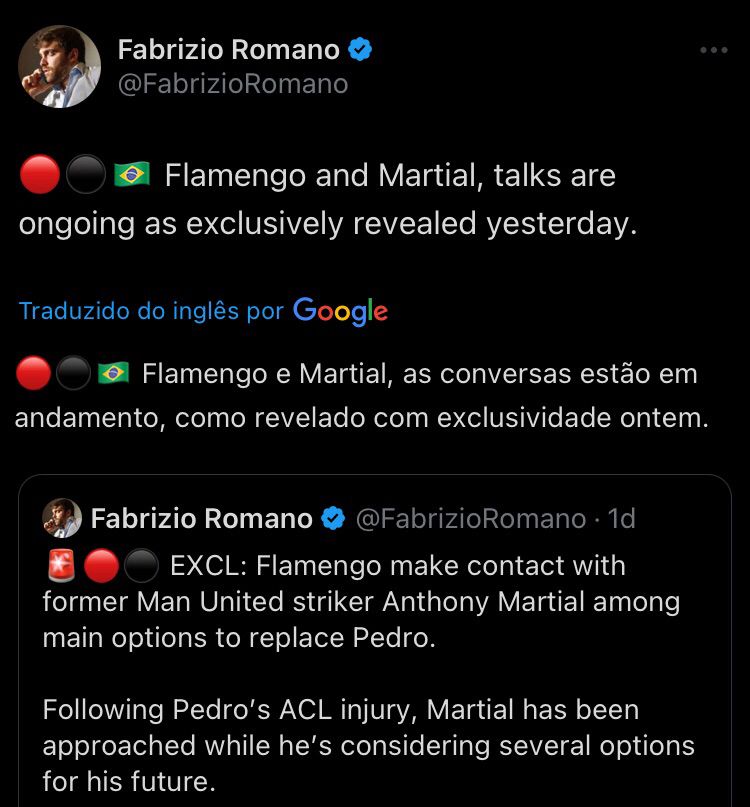Viewport: 750px width, 807px height.
Task: Click the Fabrizio Romano name in the quoted tweet
Action: (201, 518)
